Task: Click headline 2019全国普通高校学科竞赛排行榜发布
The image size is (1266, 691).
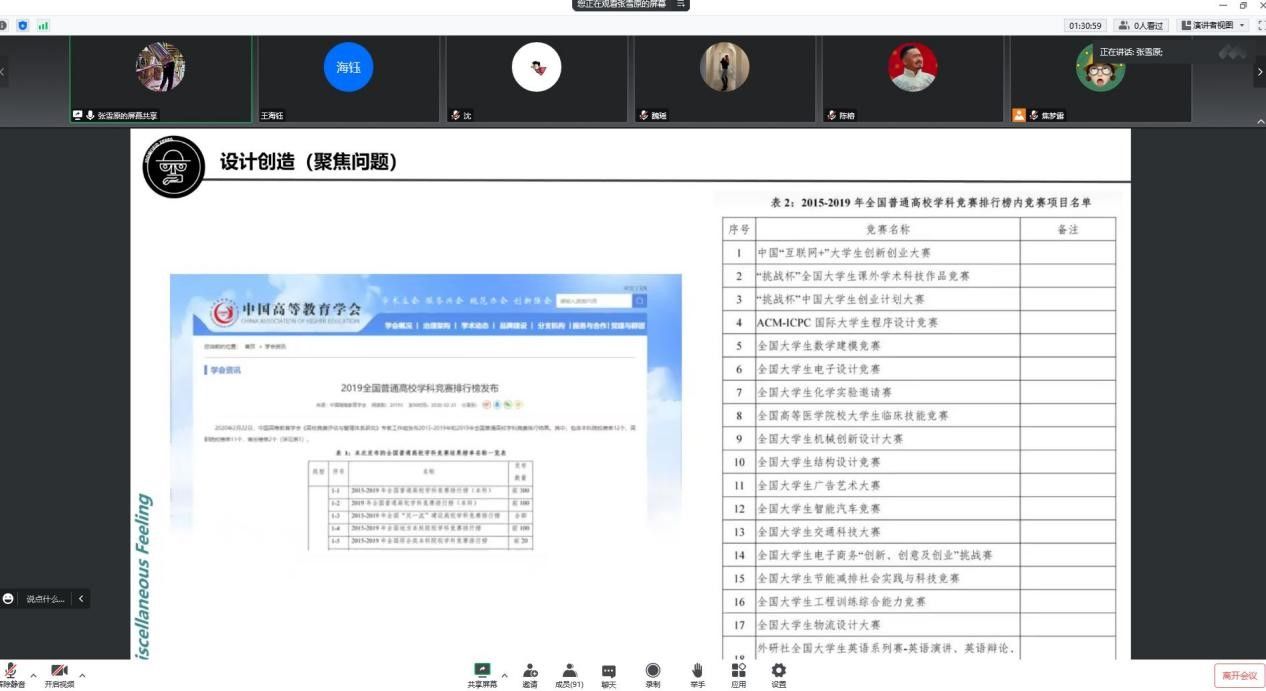Action: [420, 388]
